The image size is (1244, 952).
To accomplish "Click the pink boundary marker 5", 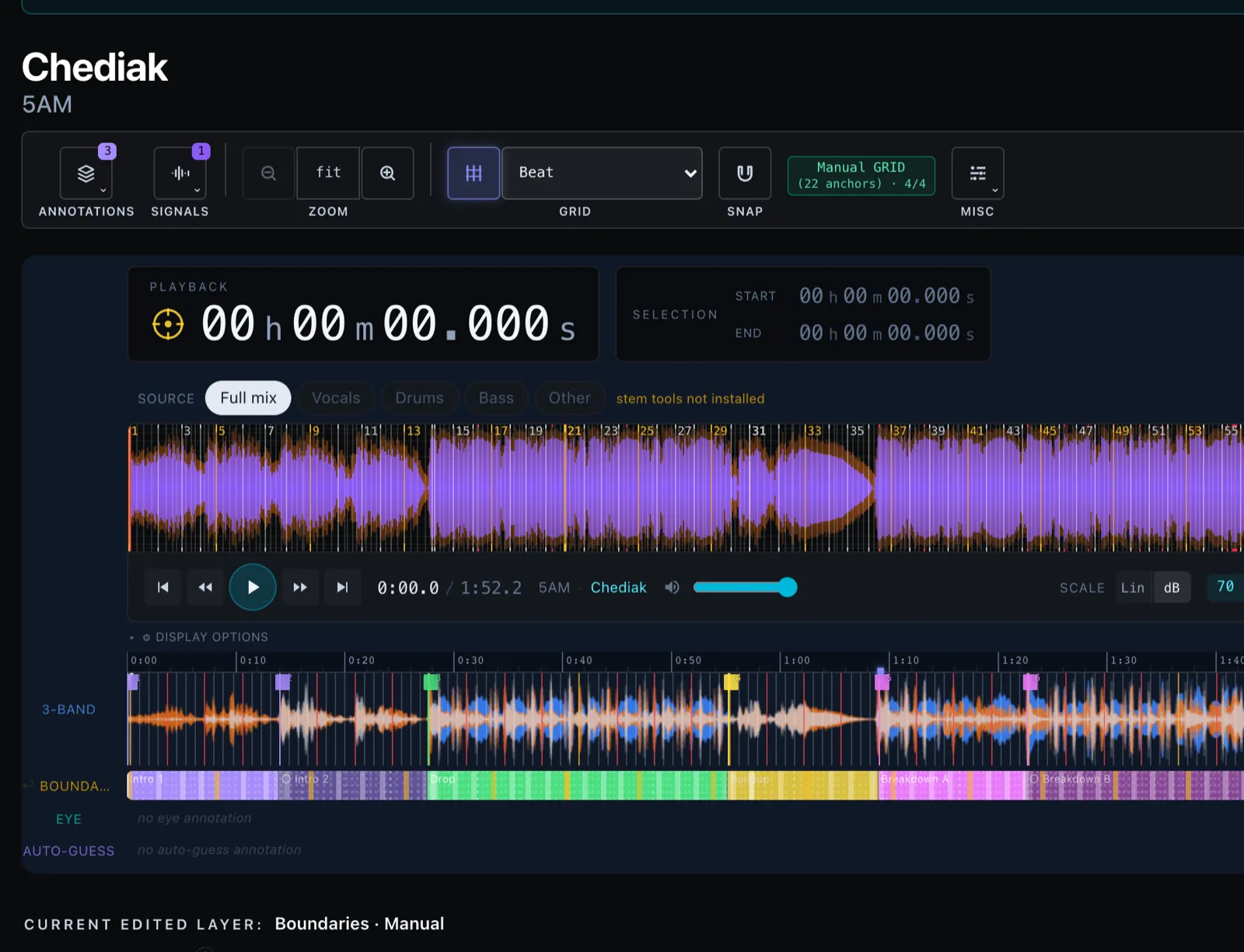I will pos(882,682).
